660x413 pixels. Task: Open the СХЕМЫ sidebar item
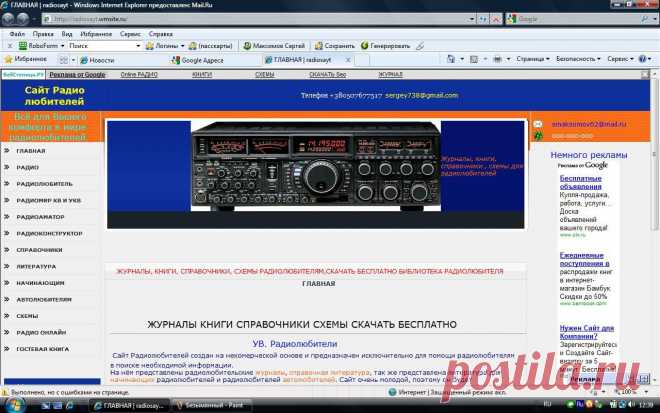click(27, 316)
